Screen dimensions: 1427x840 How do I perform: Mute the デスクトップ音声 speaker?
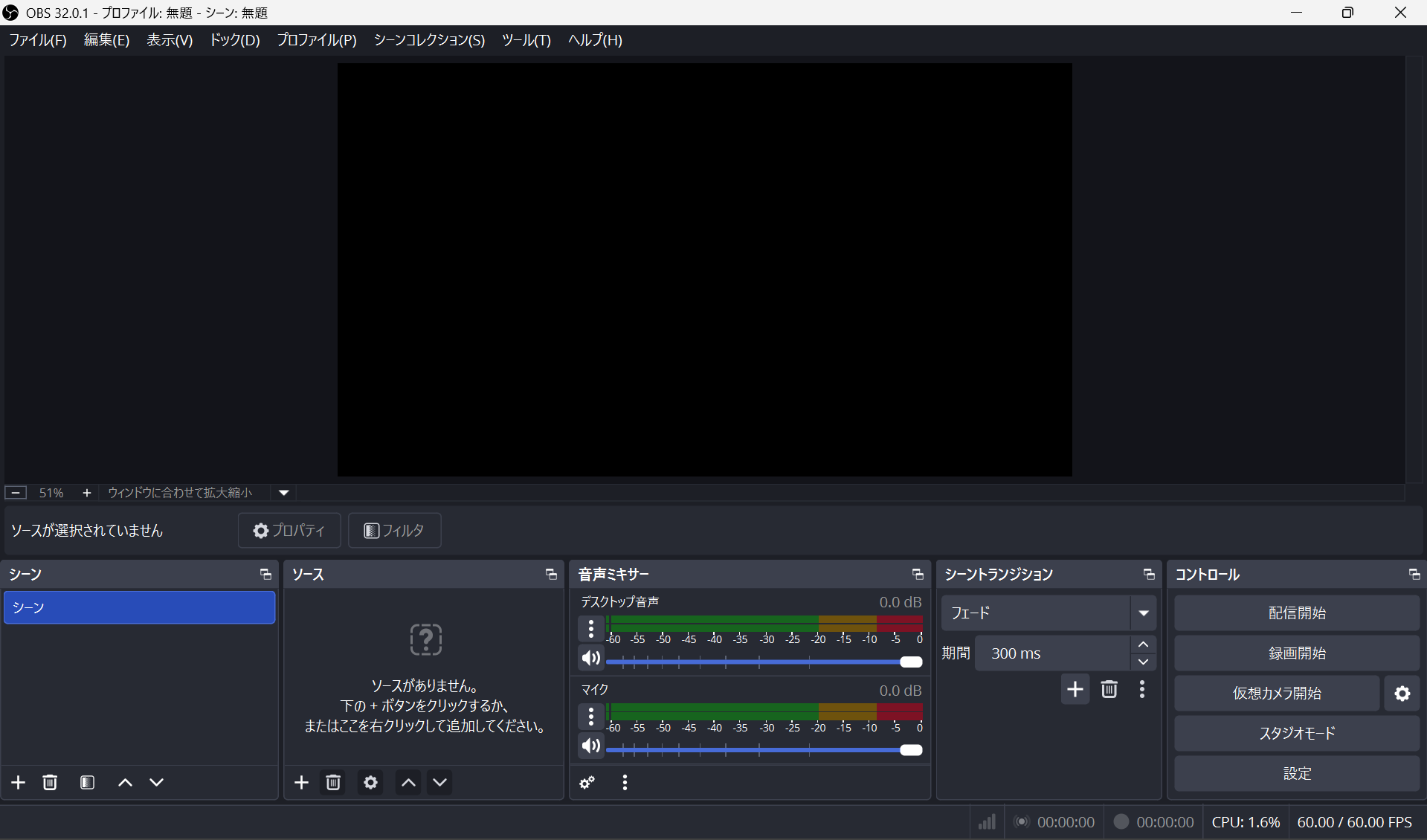(591, 658)
